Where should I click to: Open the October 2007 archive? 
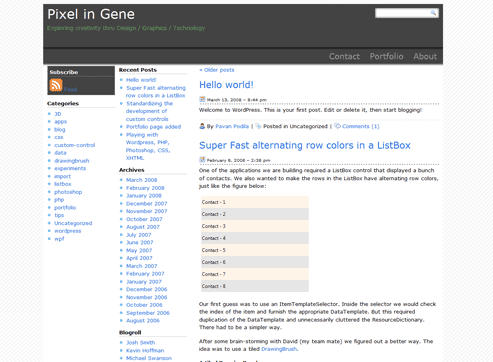144,219
